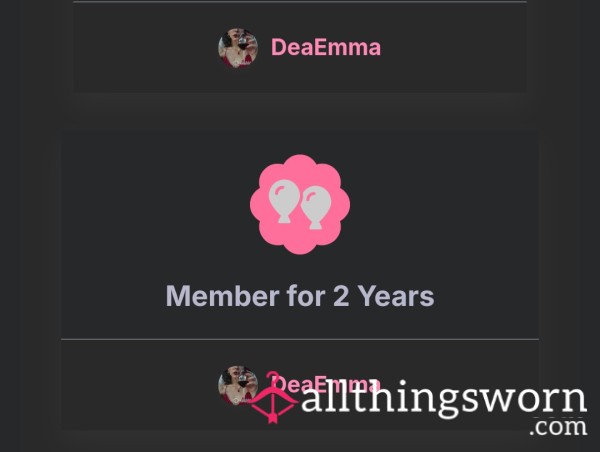Screen dimensions: 600x452
Task: Click the ".com" watermark text
Action: (558, 427)
